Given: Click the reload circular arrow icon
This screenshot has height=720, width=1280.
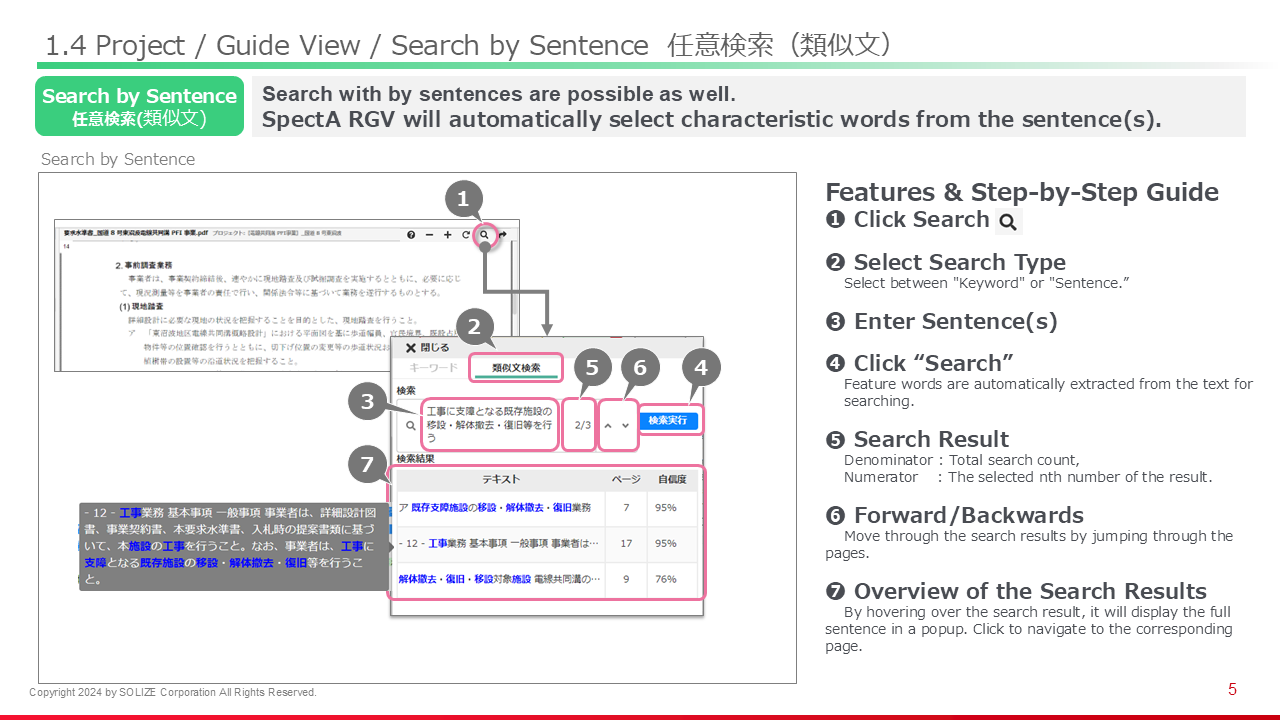Looking at the screenshot, I should pyautogui.click(x=466, y=235).
